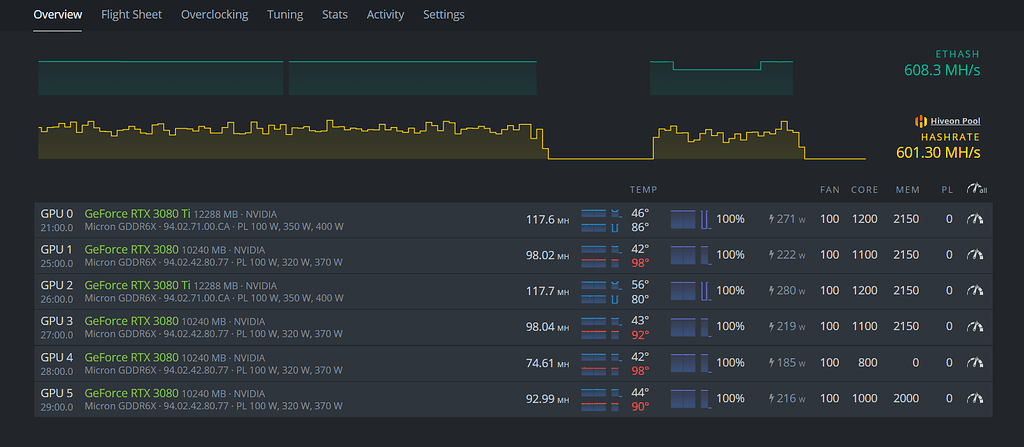1024x447 pixels.
Task: Click the FAN column header
Action: pos(830,190)
